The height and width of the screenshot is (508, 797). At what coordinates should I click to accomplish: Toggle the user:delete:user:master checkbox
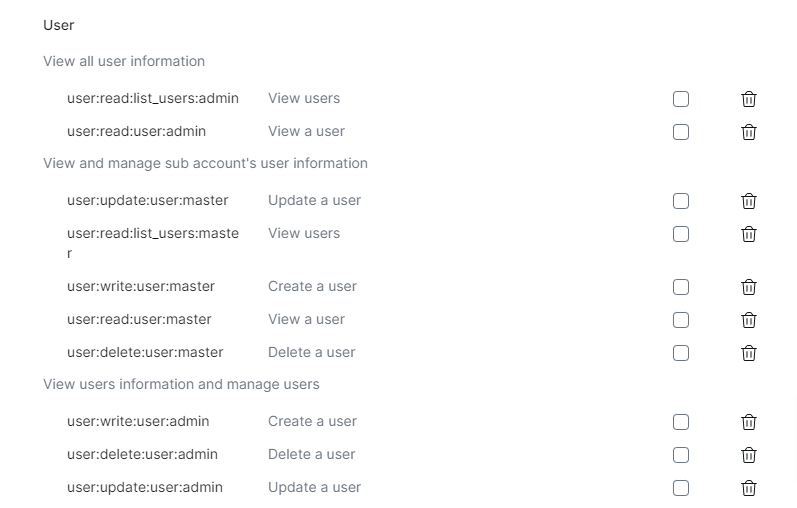click(x=681, y=353)
